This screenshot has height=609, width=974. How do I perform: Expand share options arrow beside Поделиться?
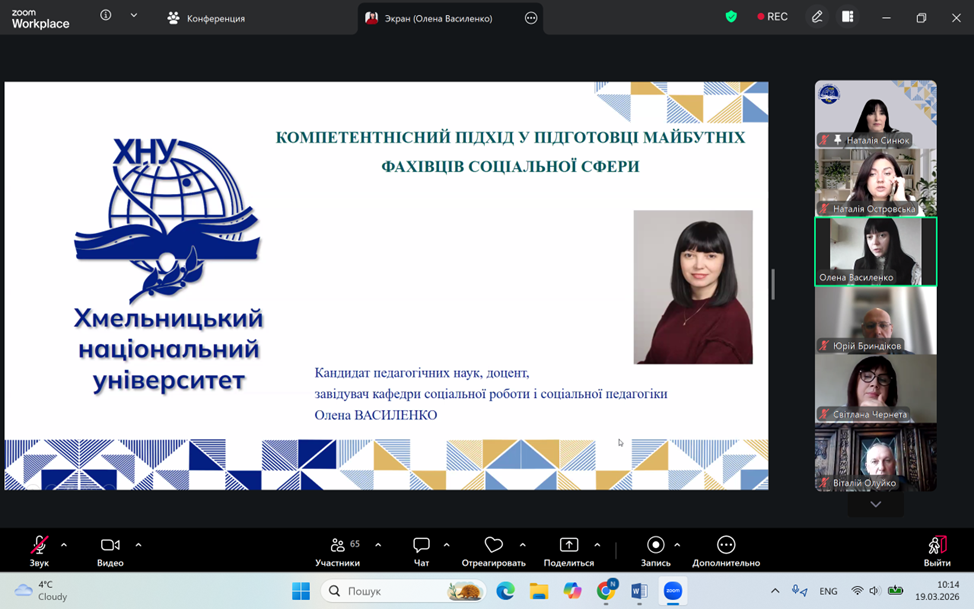(x=597, y=545)
